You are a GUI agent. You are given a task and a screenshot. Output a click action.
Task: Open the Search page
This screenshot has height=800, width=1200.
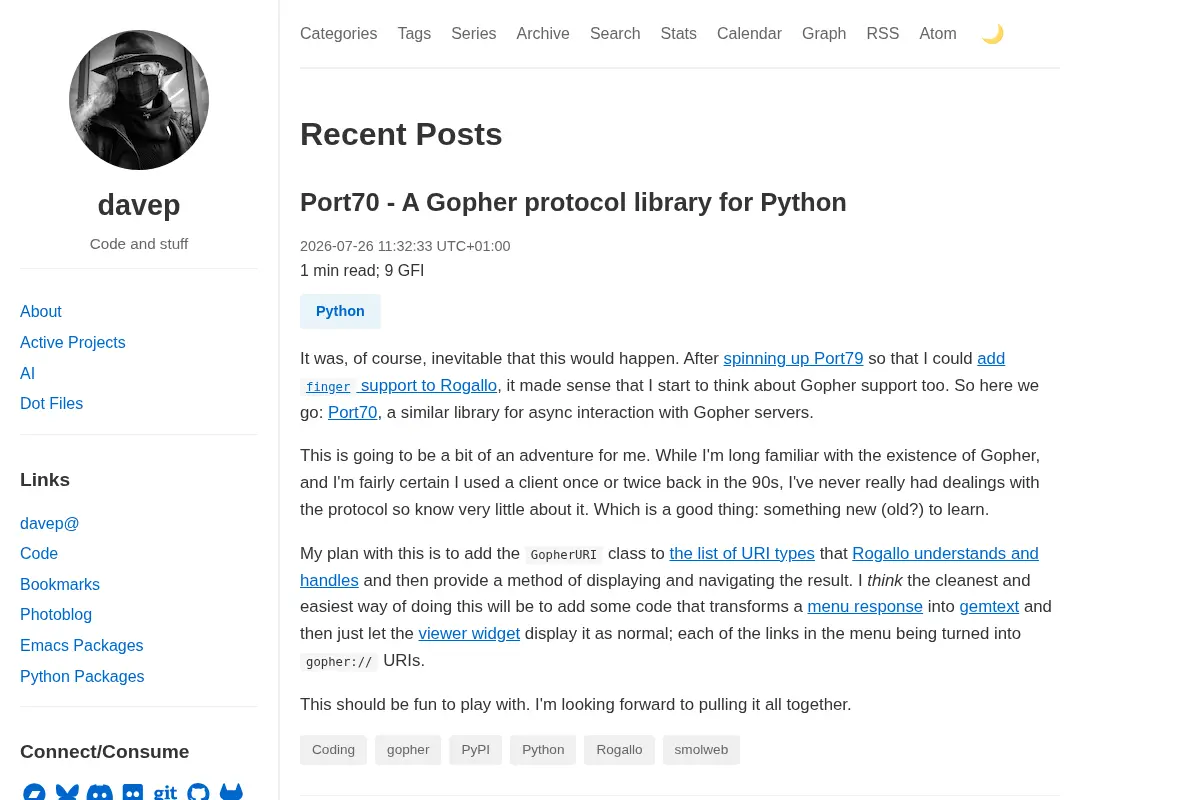(x=615, y=34)
